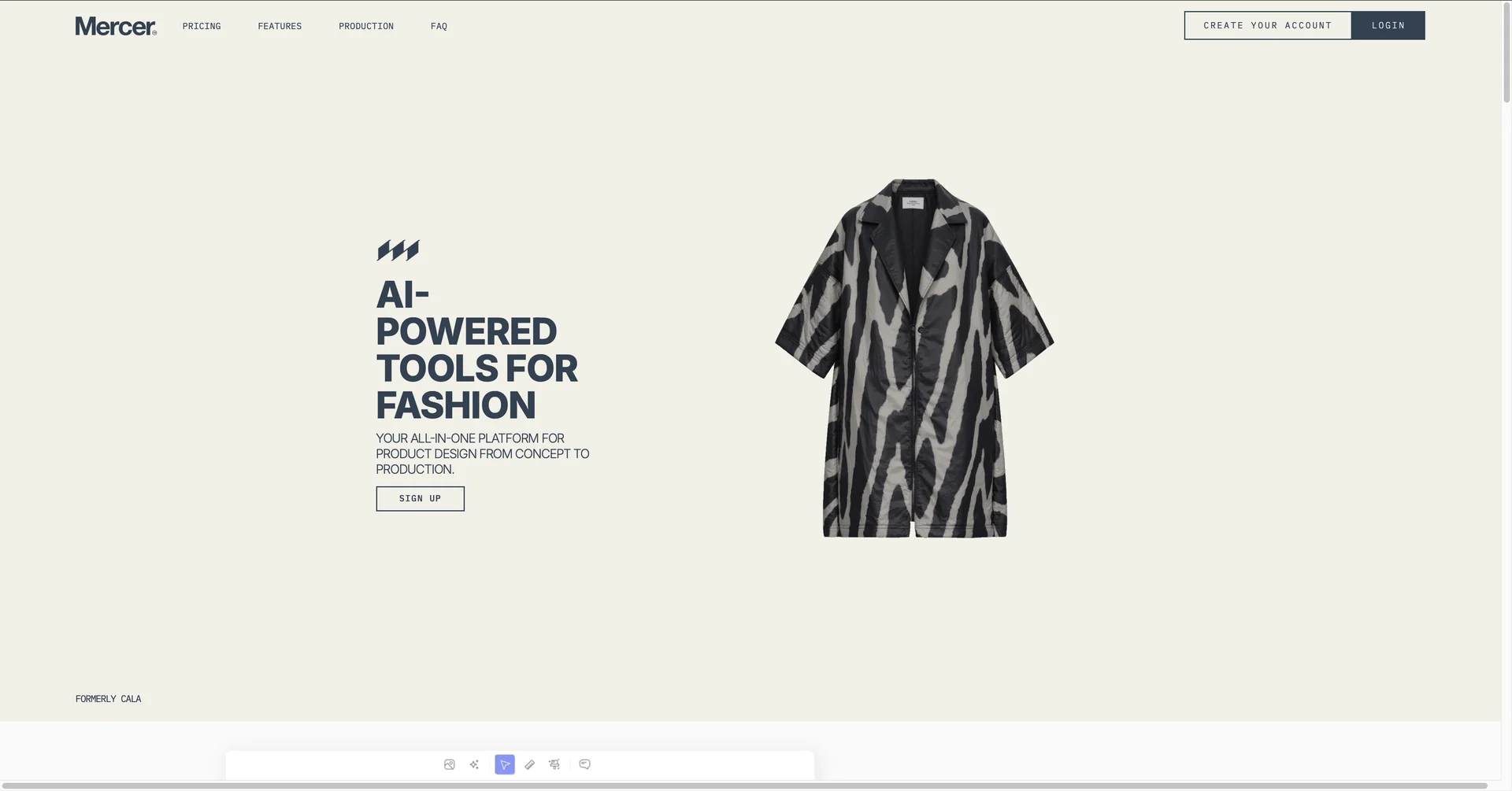The height and width of the screenshot is (791, 1512).
Task: Select the image insert tool icon
Action: (x=449, y=765)
